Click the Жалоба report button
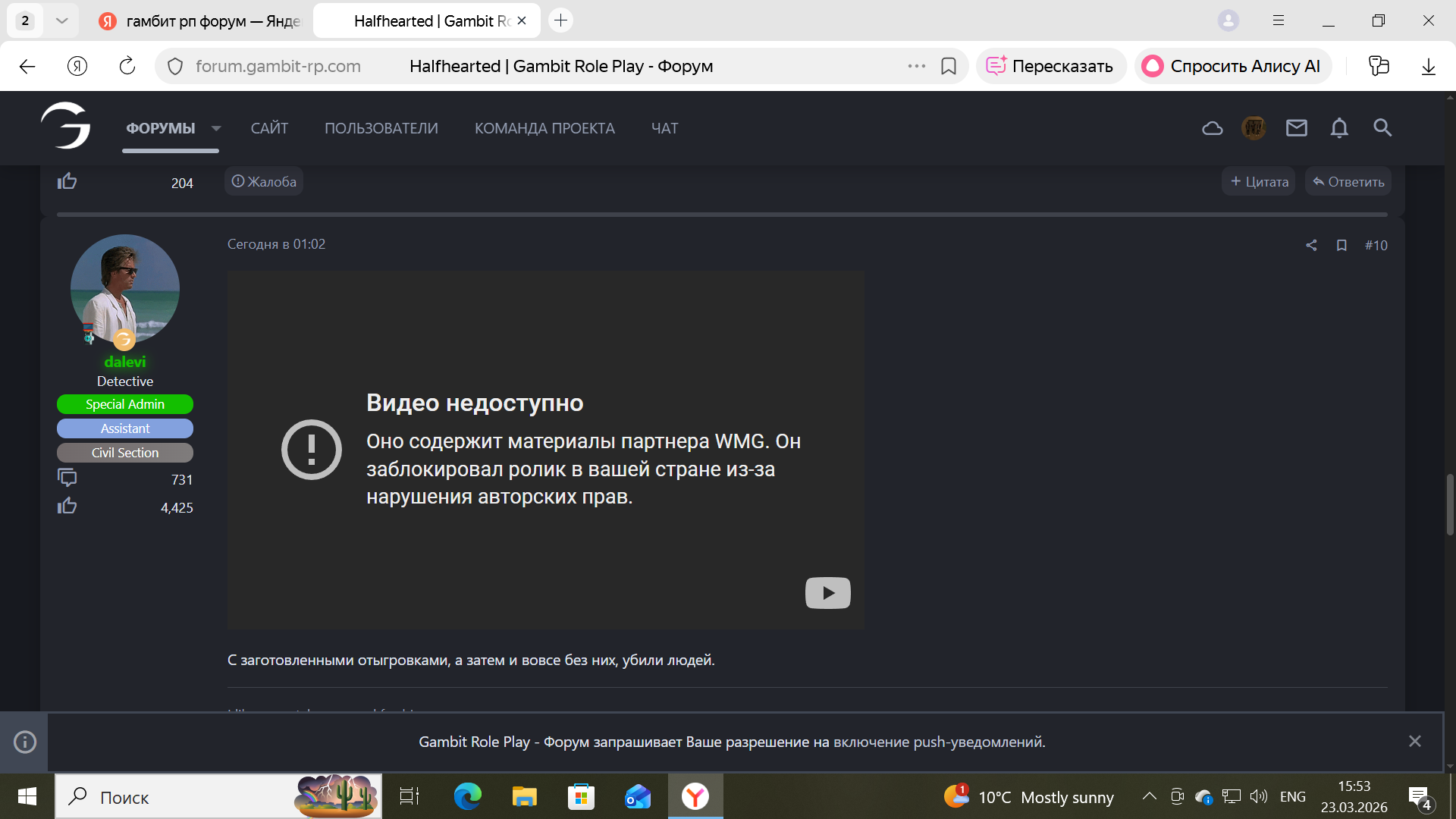The image size is (1456, 819). click(x=264, y=182)
